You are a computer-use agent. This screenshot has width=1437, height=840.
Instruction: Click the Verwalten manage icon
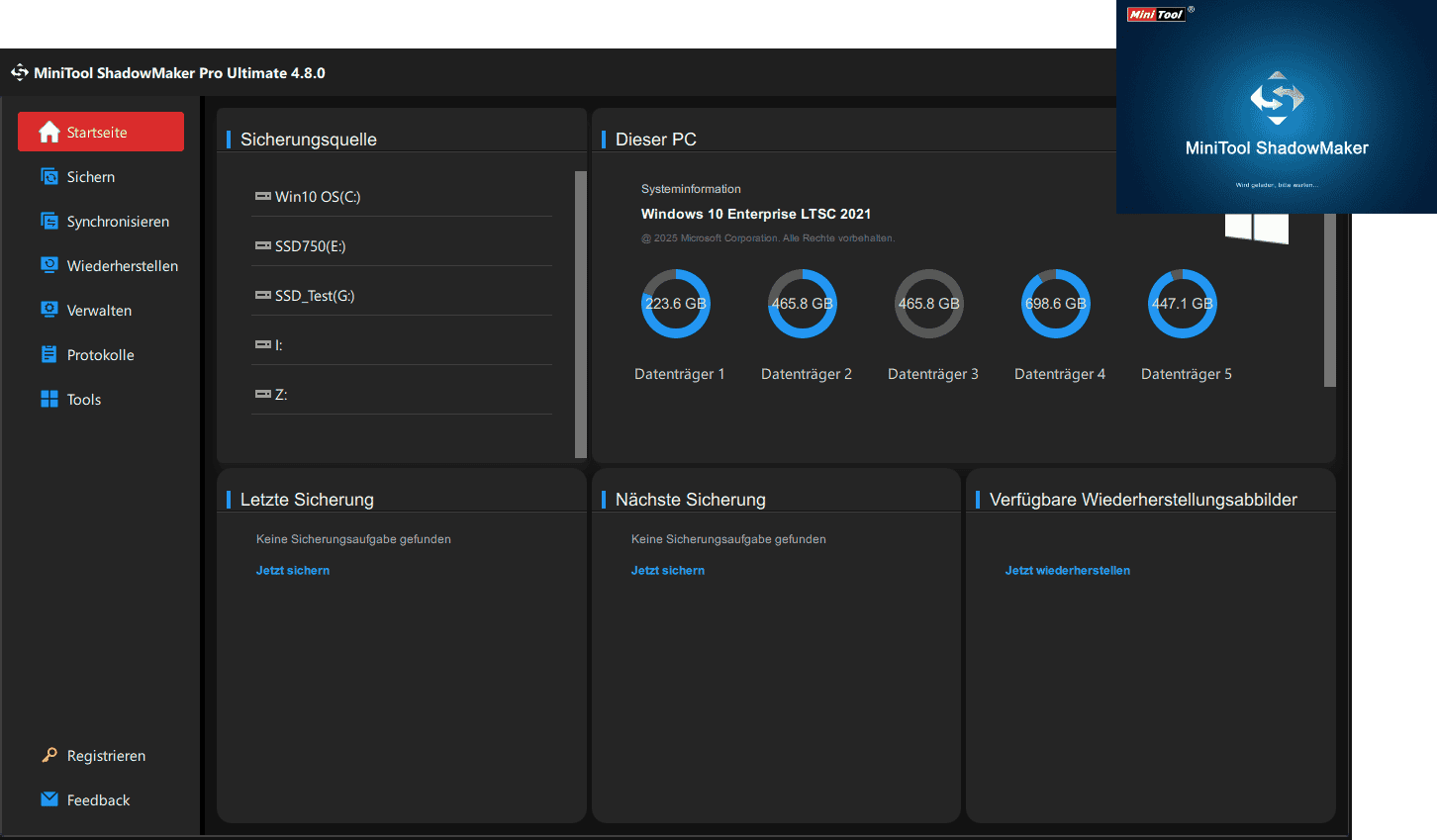pyautogui.click(x=49, y=309)
